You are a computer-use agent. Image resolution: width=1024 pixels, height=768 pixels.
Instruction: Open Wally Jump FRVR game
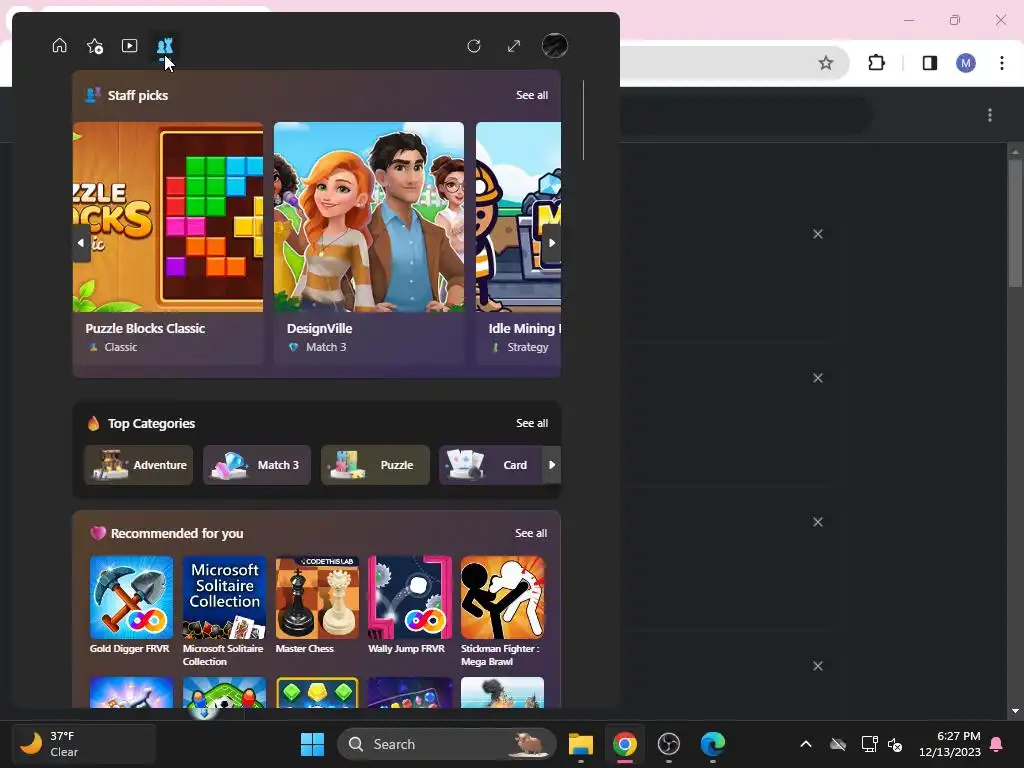[409, 605]
